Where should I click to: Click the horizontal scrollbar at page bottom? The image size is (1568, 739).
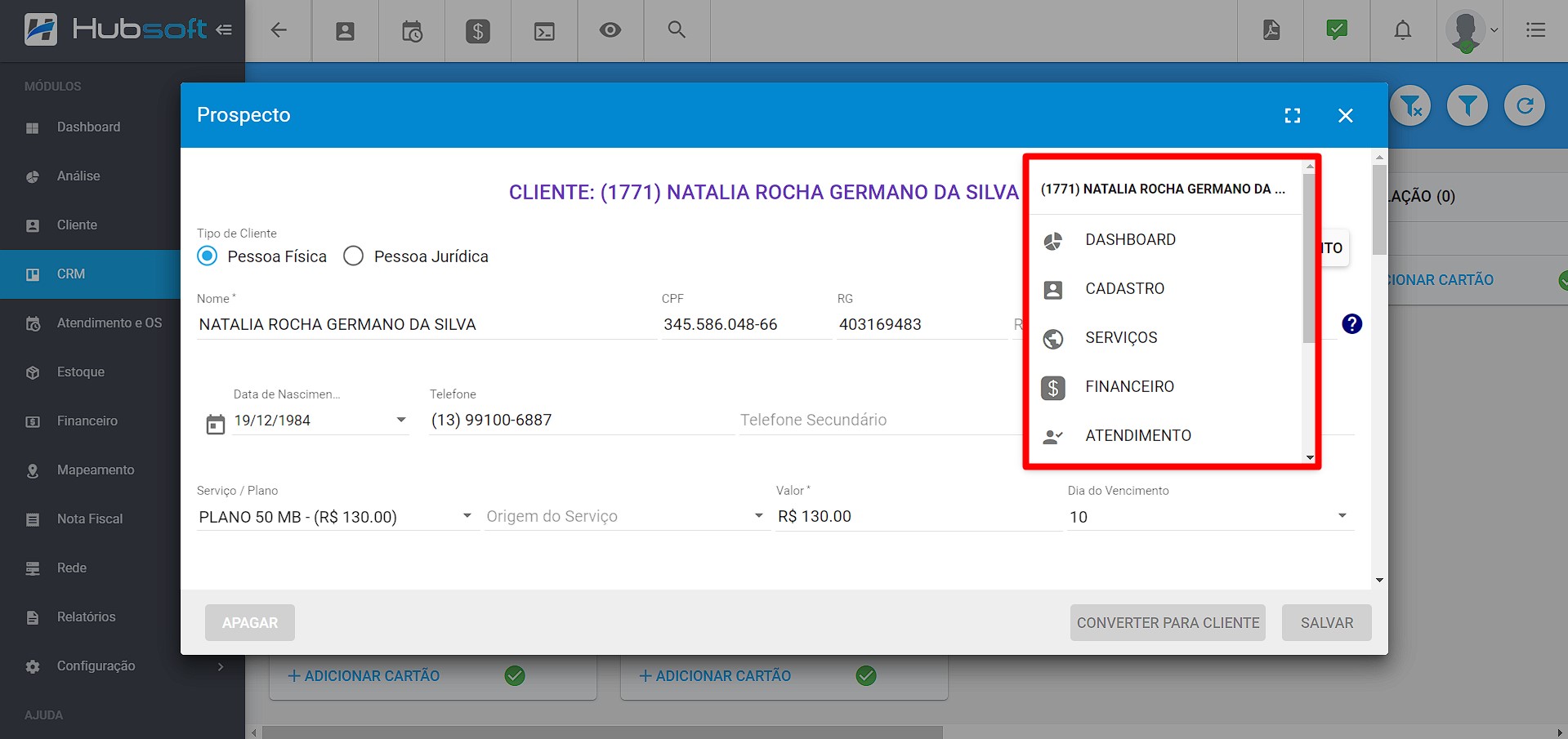(602, 732)
